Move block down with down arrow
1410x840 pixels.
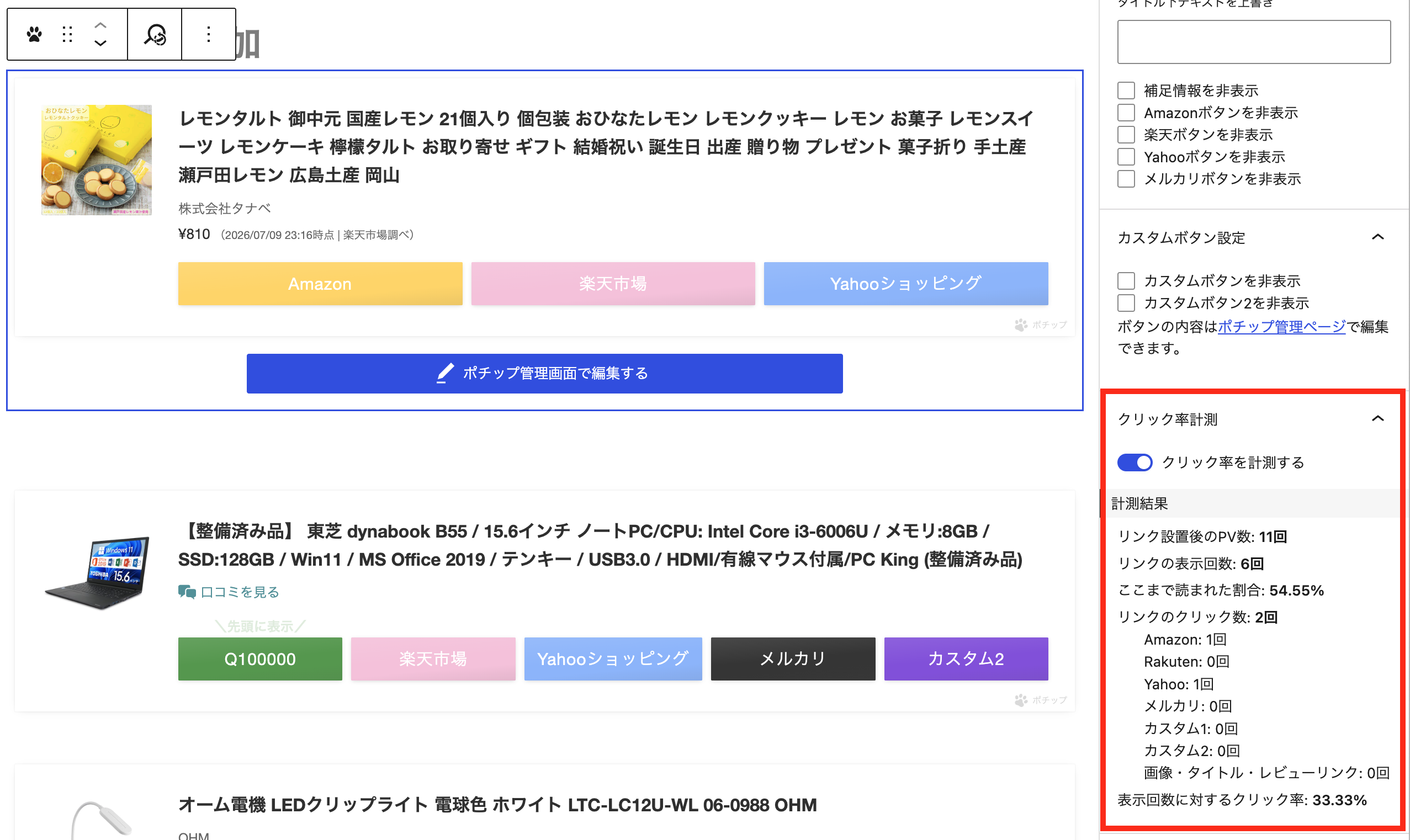(100, 43)
